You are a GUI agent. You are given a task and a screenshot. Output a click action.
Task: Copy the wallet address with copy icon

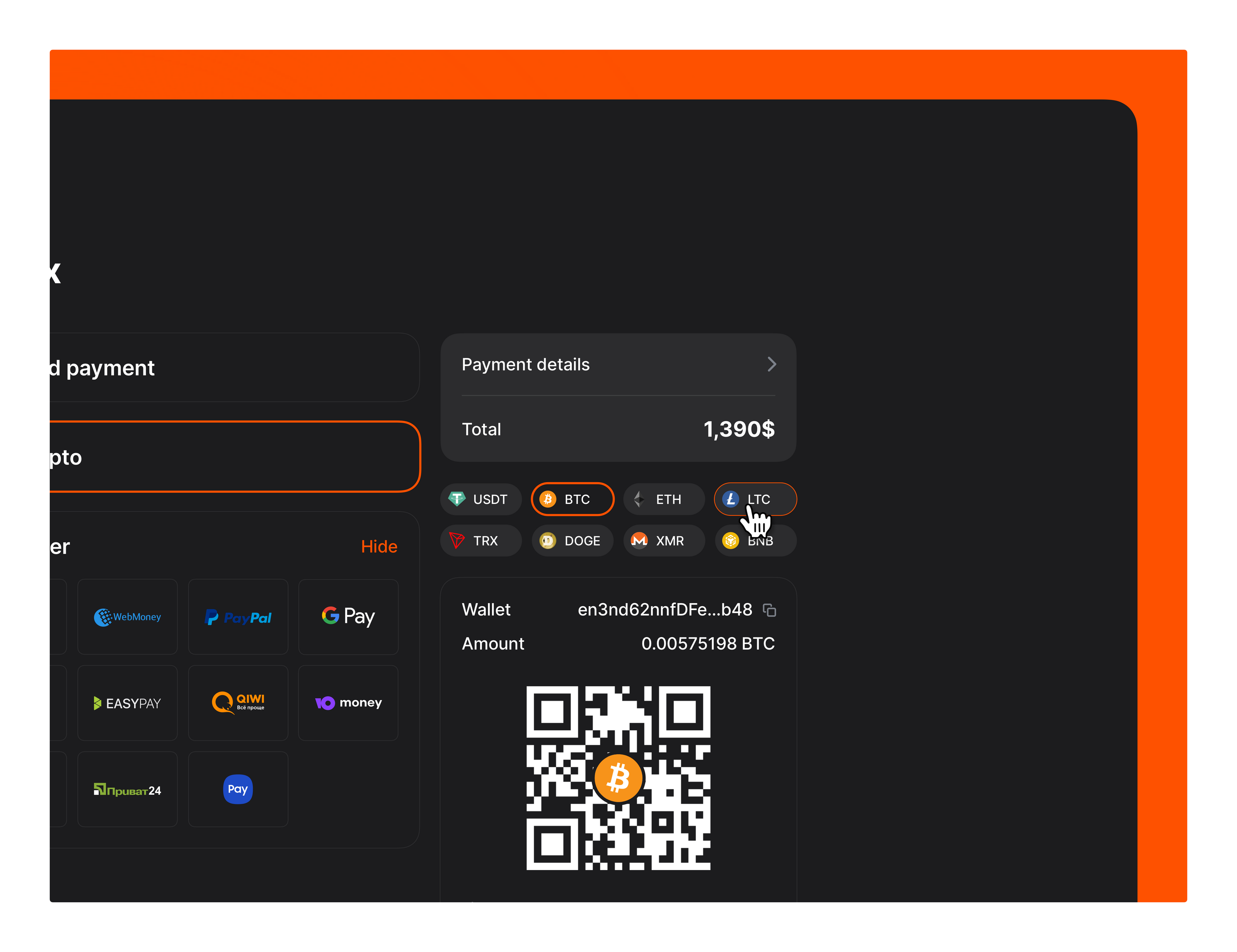(x=769, y=610)
